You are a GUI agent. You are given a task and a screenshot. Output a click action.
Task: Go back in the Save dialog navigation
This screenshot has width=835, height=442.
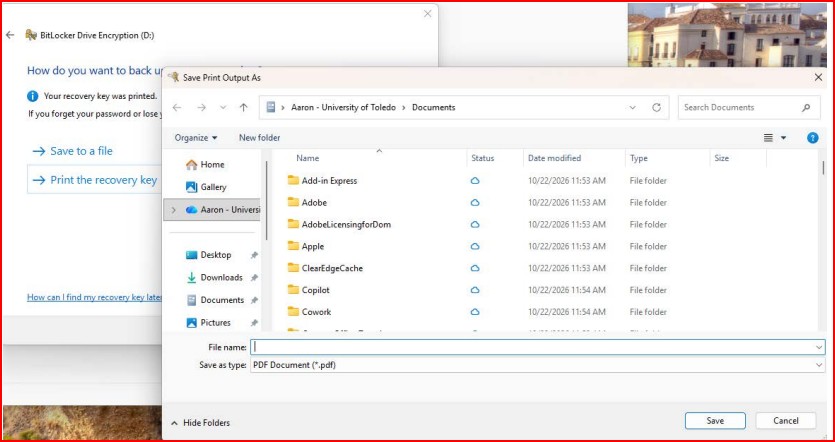point(177,108)
